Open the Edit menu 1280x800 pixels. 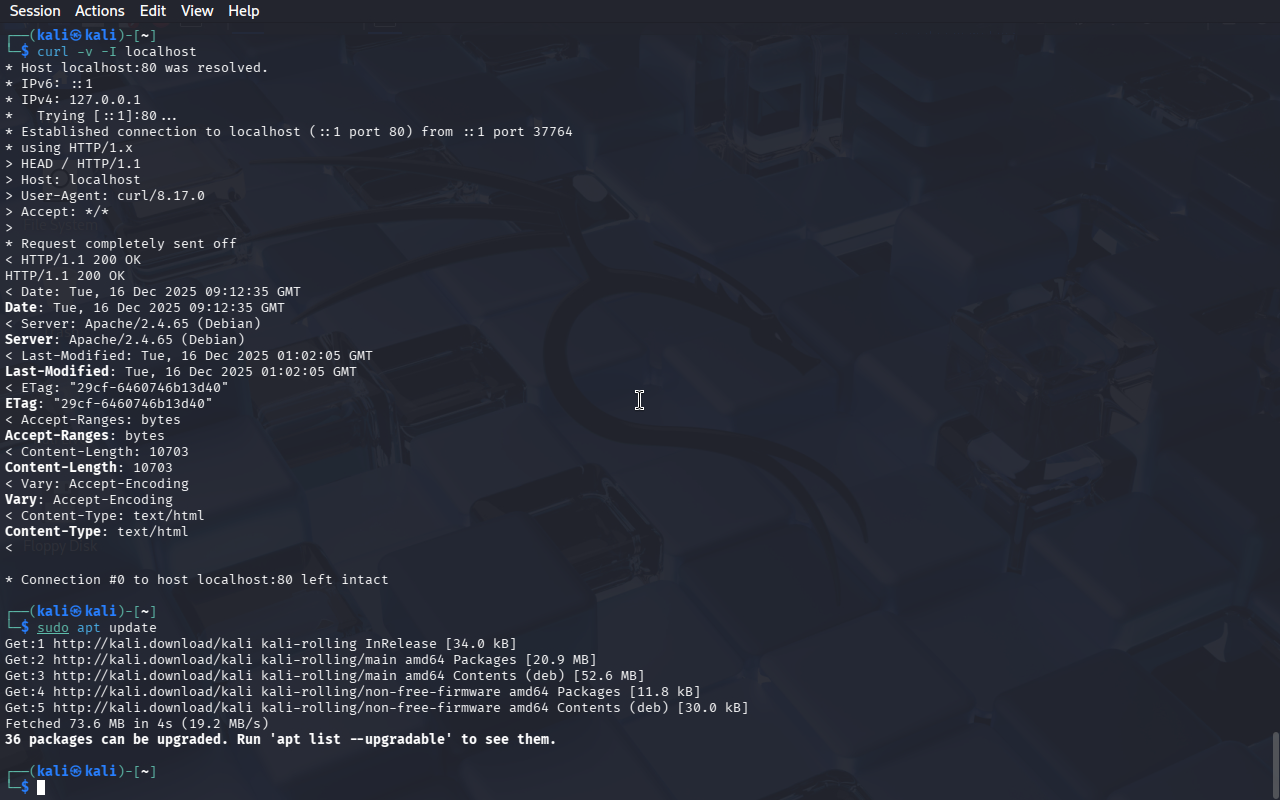[x=153, y=11]
